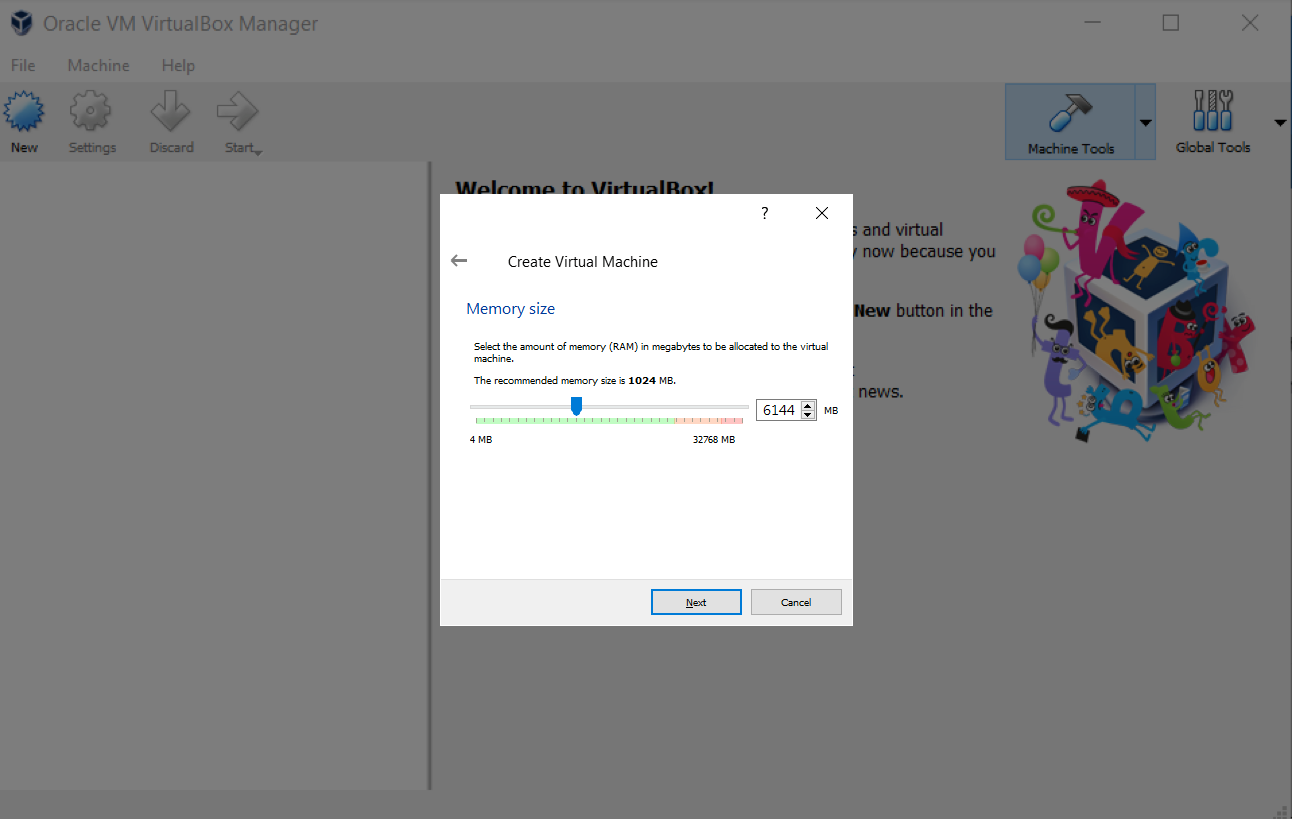Click the back arrow in the wizard
The width and height of the screenshot is (1292, 819).
click(459, 260)
